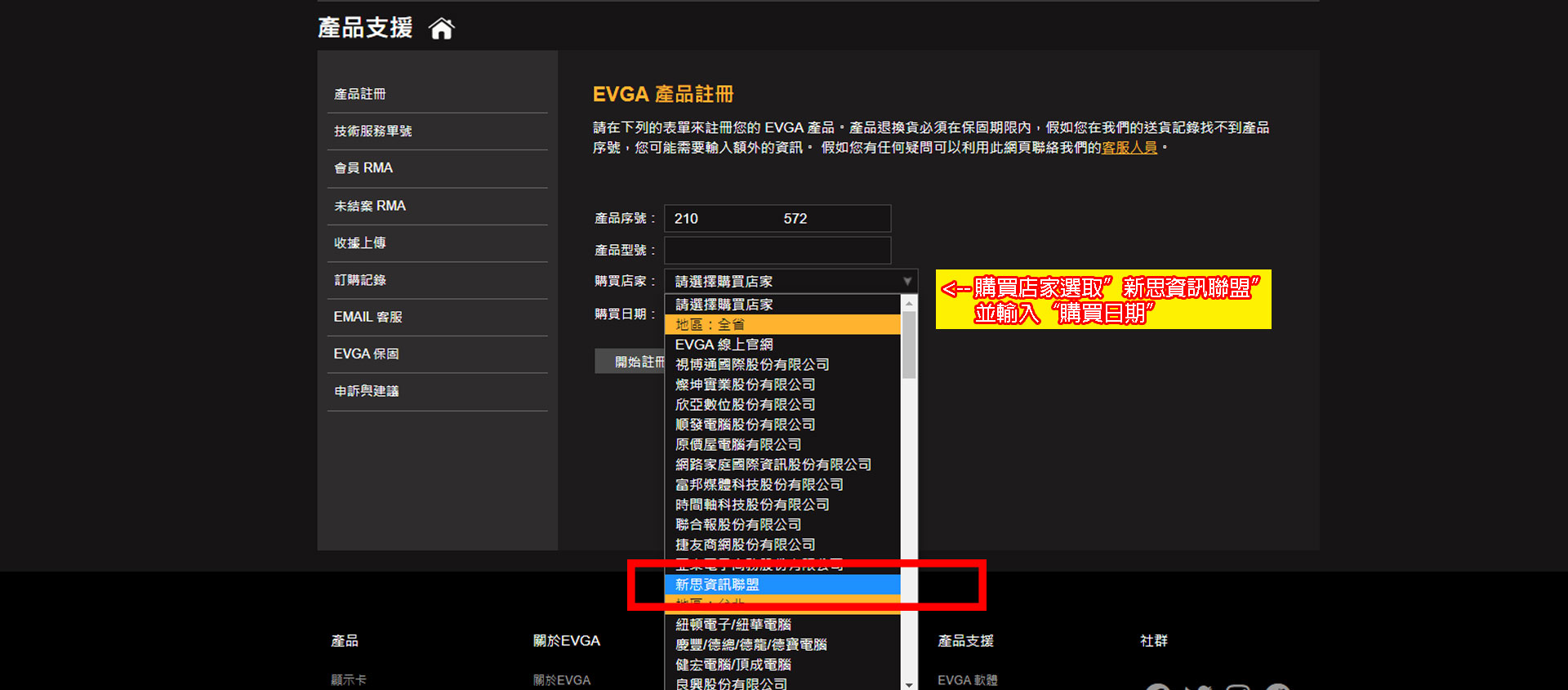Open 申訴與建議 in the sidebar

coord(366,391)
